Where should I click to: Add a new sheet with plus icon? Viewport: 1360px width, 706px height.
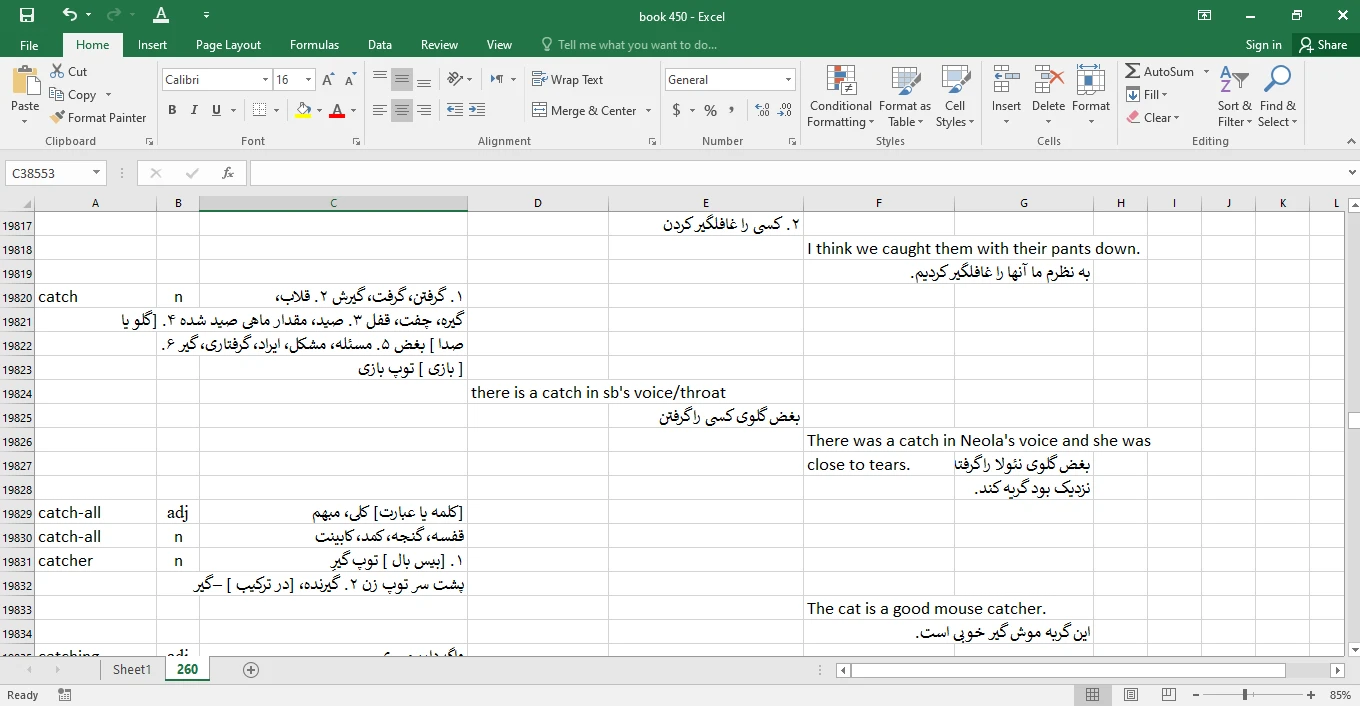[x=251, y=670]
